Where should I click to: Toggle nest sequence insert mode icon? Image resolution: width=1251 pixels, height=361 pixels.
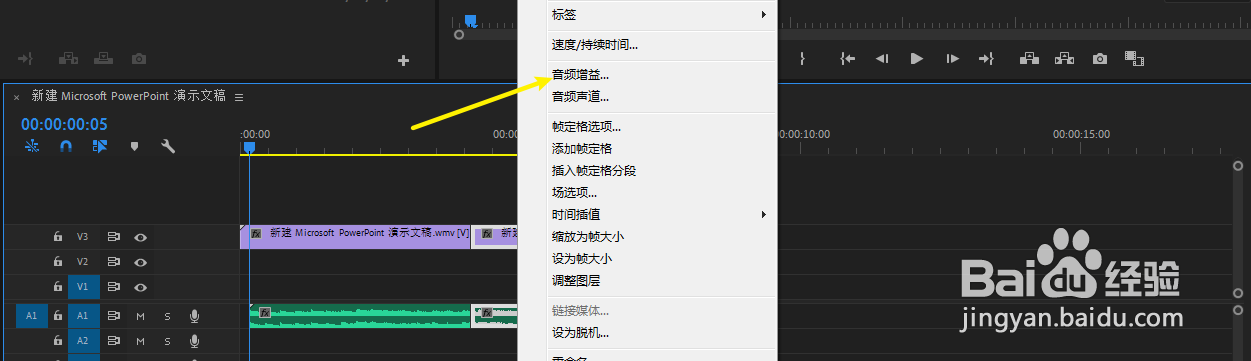[32, 146]
